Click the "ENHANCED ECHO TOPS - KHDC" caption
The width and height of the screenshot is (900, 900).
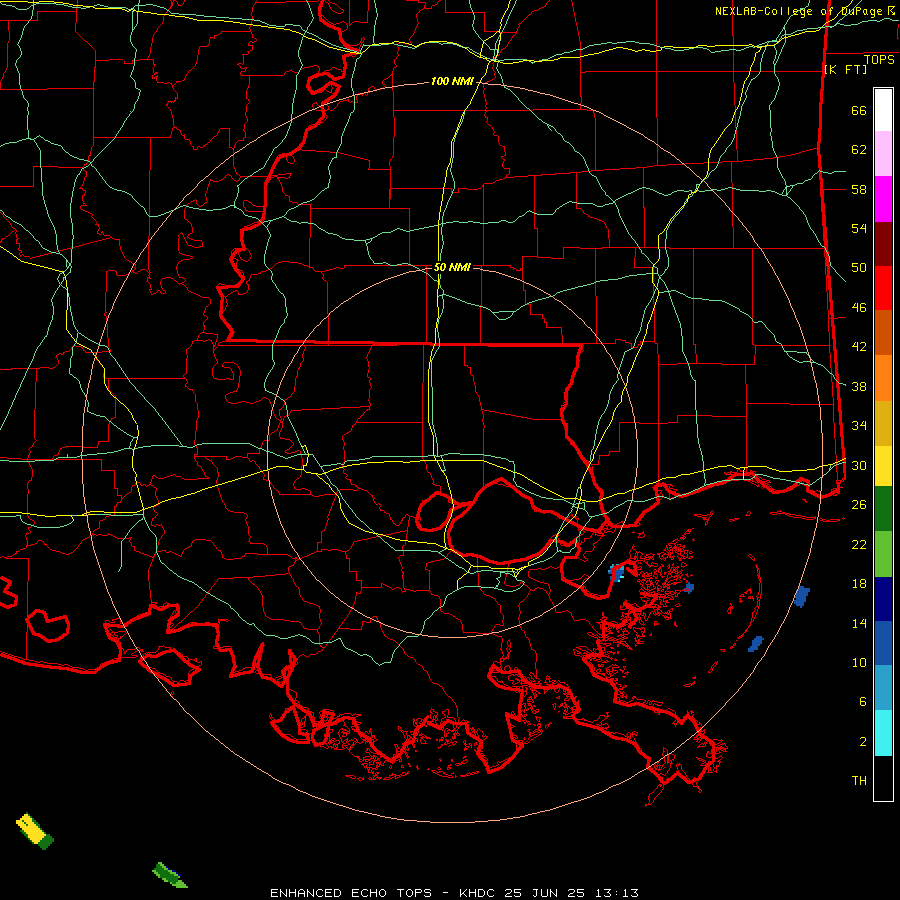(x=384, y=893)
